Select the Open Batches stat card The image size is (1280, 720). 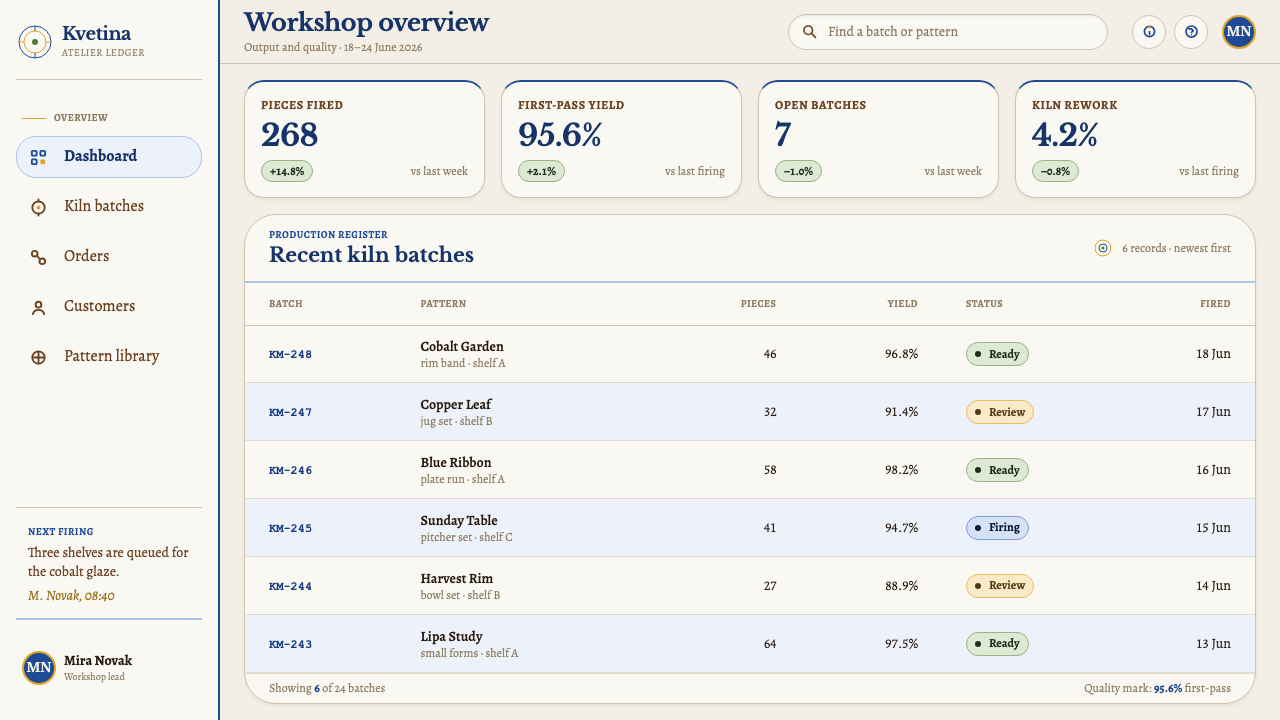(878, 139)
